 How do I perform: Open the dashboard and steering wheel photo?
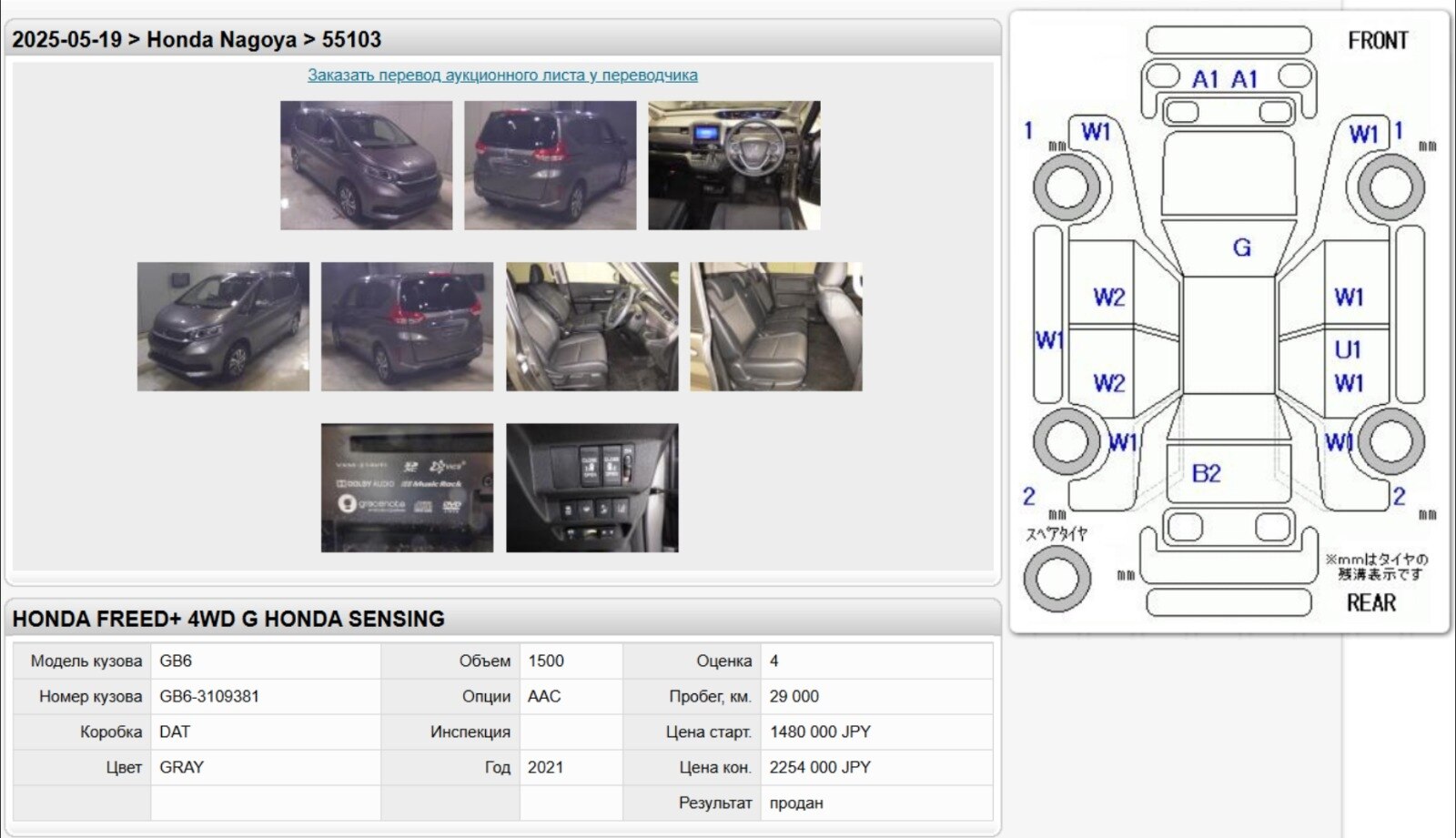(x=733, y=166)
